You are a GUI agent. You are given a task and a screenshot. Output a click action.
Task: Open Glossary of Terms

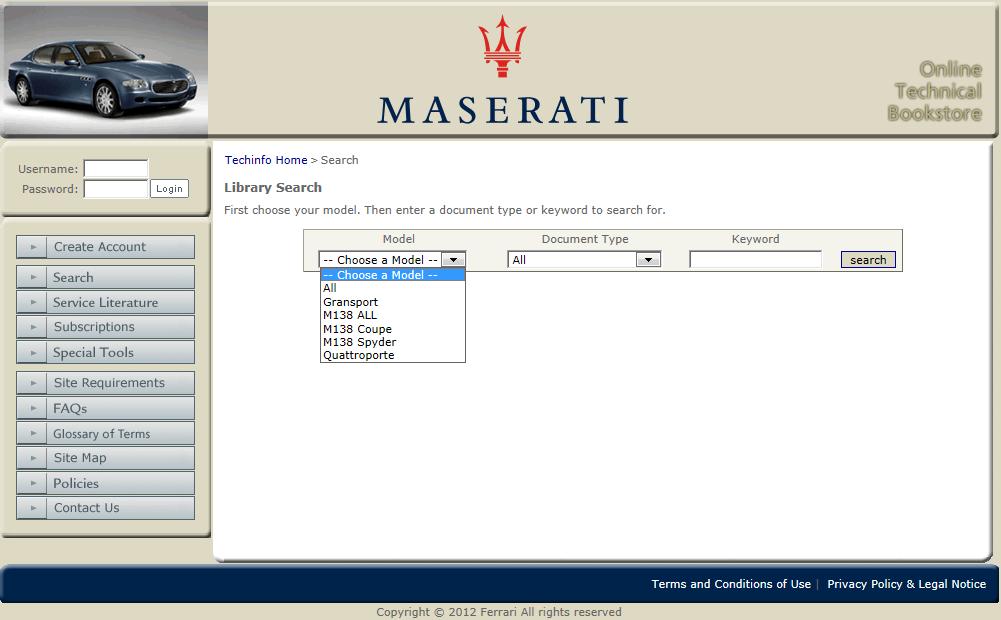105,433
